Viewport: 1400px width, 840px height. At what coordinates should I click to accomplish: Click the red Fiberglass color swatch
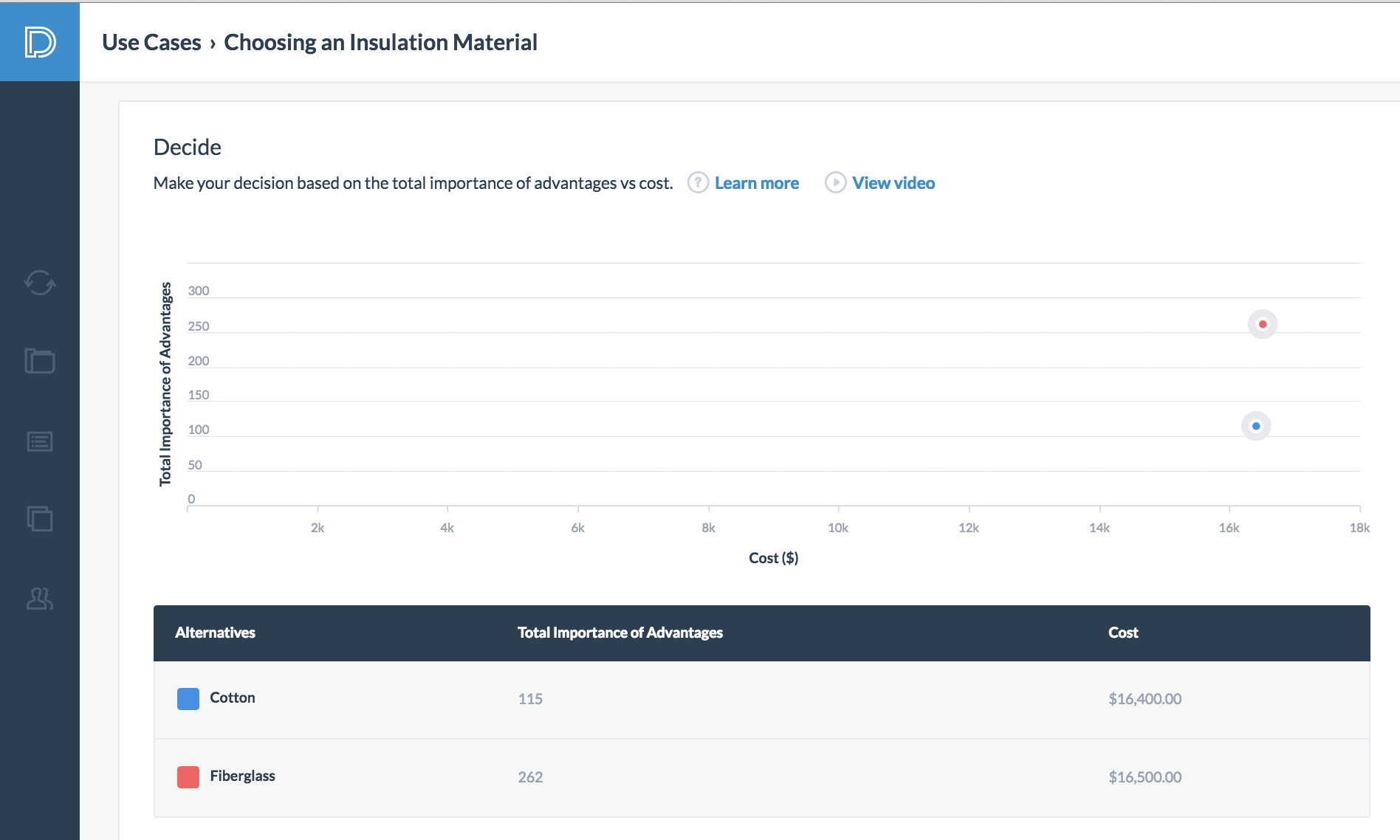pos(188,777)
